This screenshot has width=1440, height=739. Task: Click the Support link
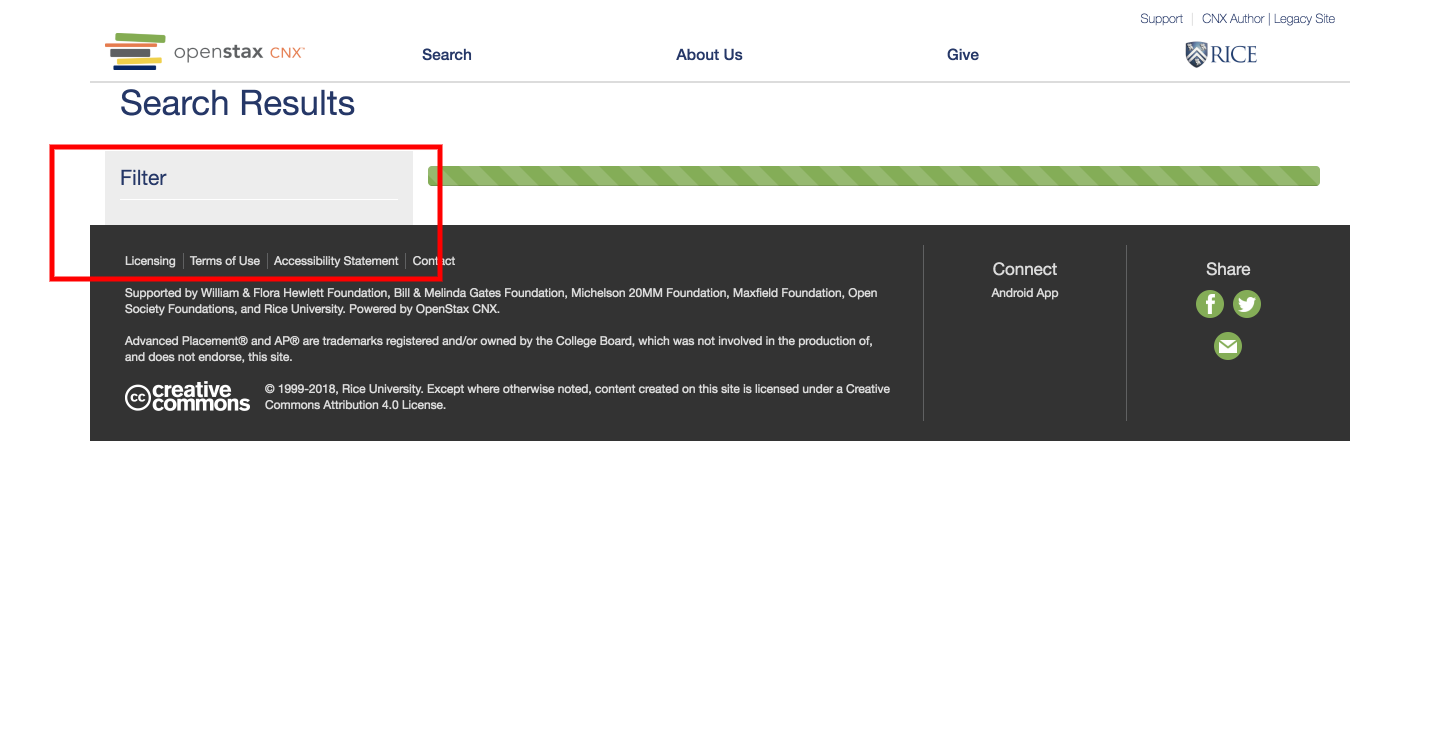click(1161, 18)
